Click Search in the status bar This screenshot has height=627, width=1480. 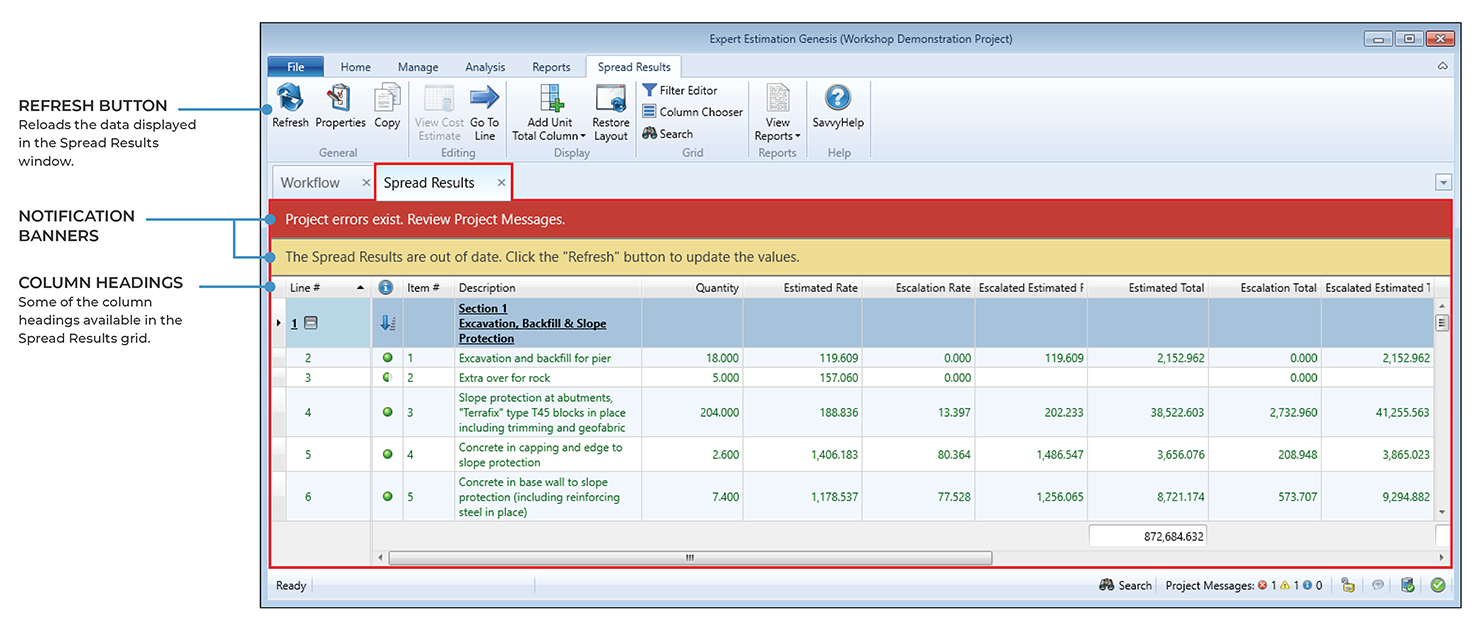(x=1125, y=586)
